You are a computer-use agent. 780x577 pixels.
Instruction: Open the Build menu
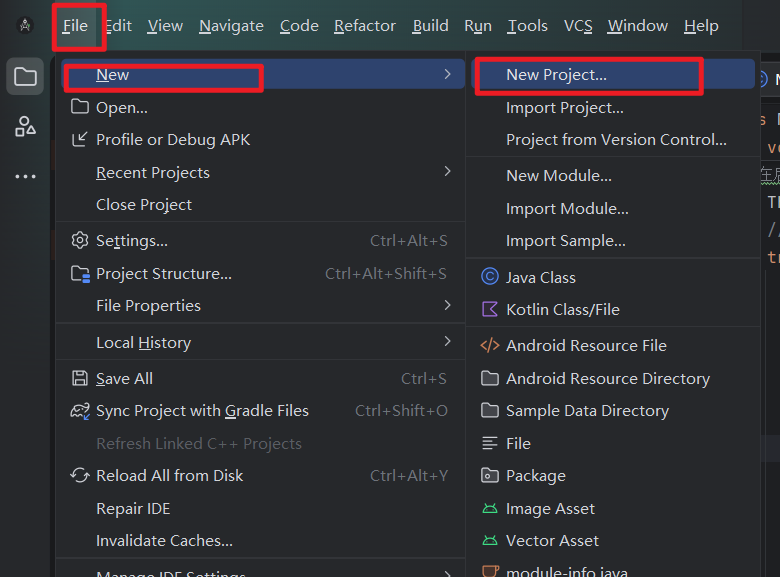point(430,25)
